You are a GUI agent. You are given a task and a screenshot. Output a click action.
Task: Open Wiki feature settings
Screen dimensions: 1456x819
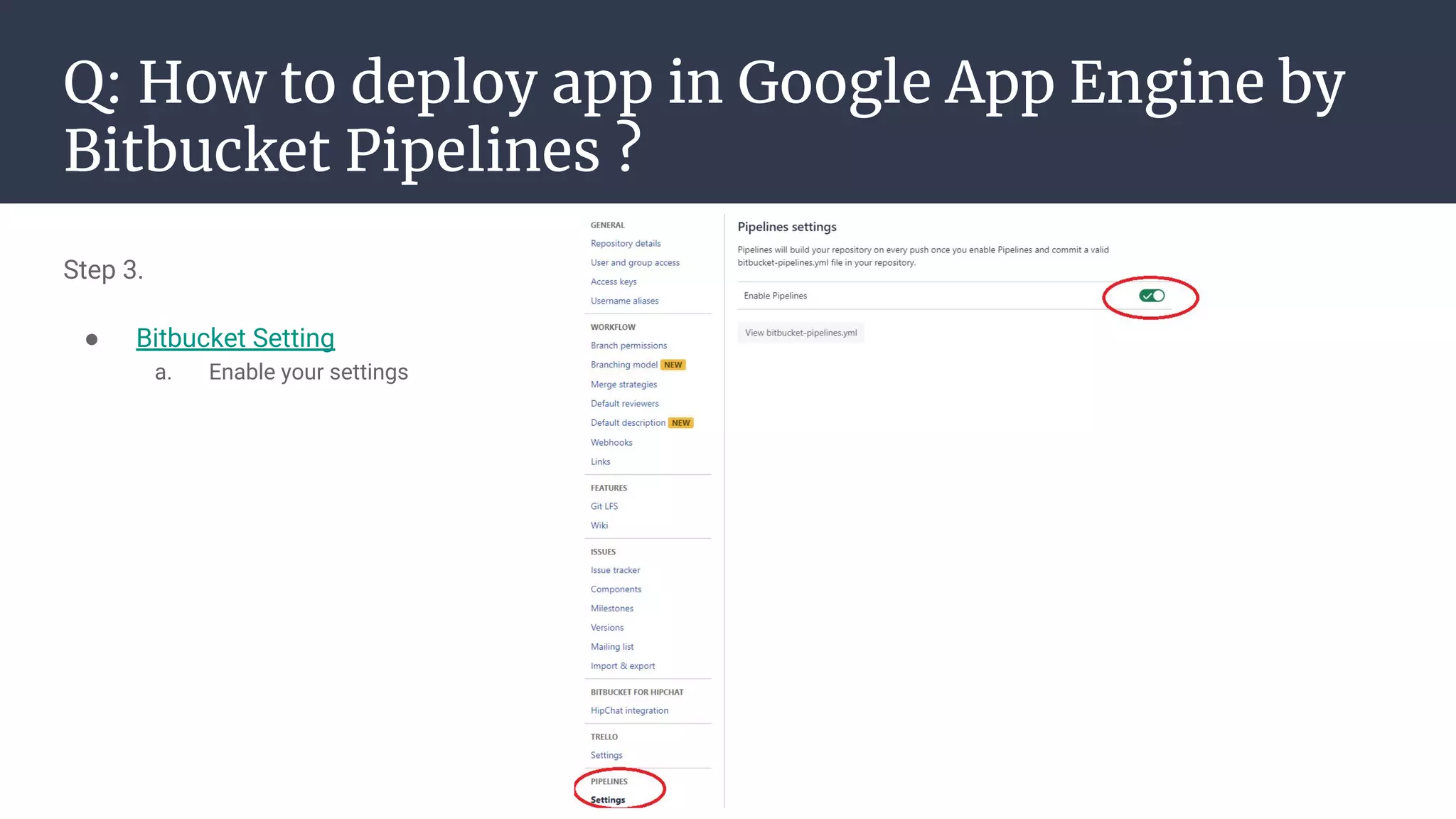(599, 525)
